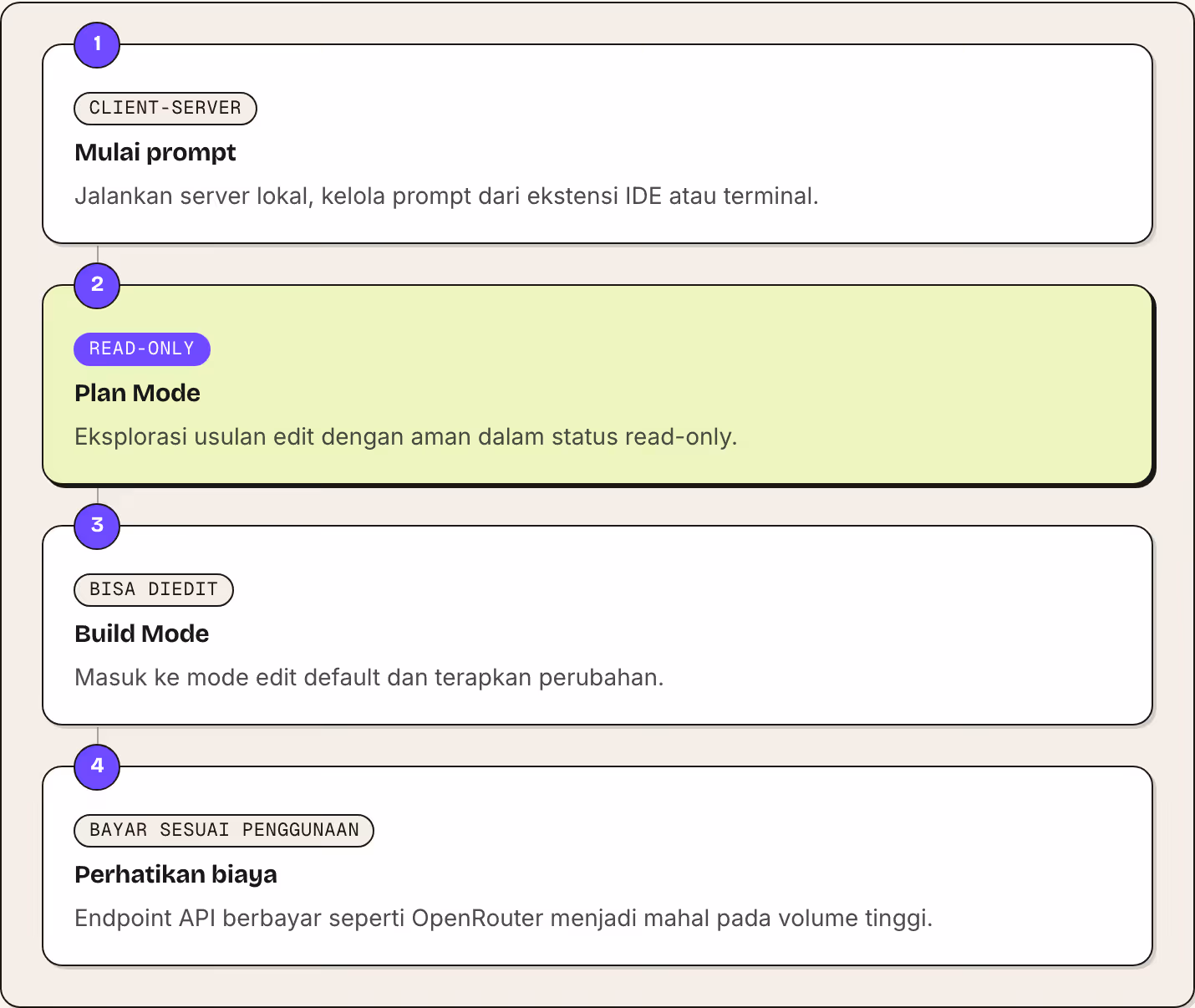This screenshot has height=1008, width=1195.
Task: Select the BISA DIEDIT tag
Action: [154, 589]
